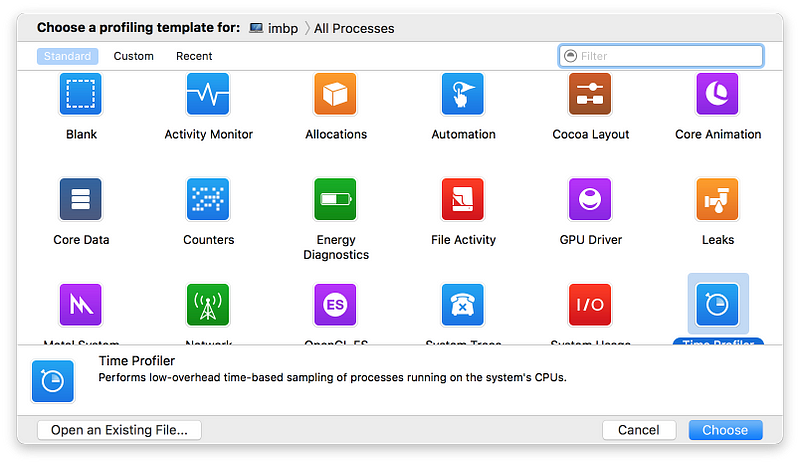
Task: Switch to the Standard tab
Action: point(67,56)
